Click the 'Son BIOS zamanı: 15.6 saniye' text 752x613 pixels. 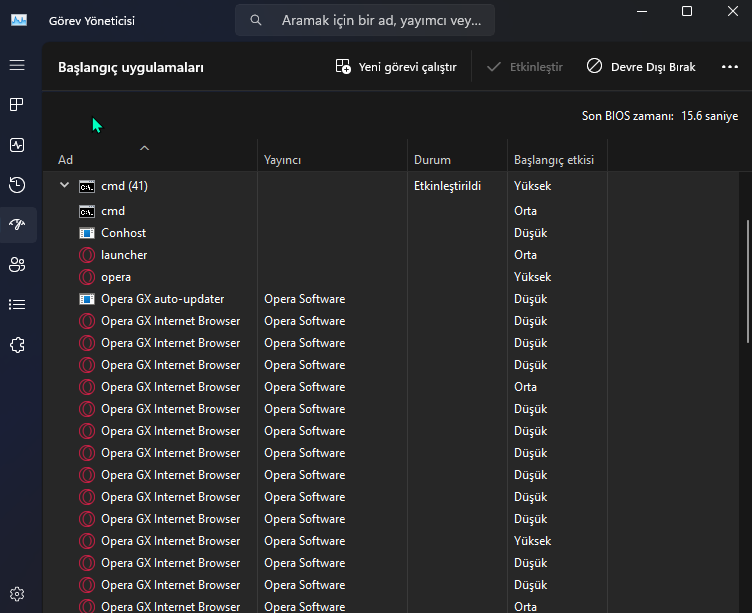click(660, 116)
